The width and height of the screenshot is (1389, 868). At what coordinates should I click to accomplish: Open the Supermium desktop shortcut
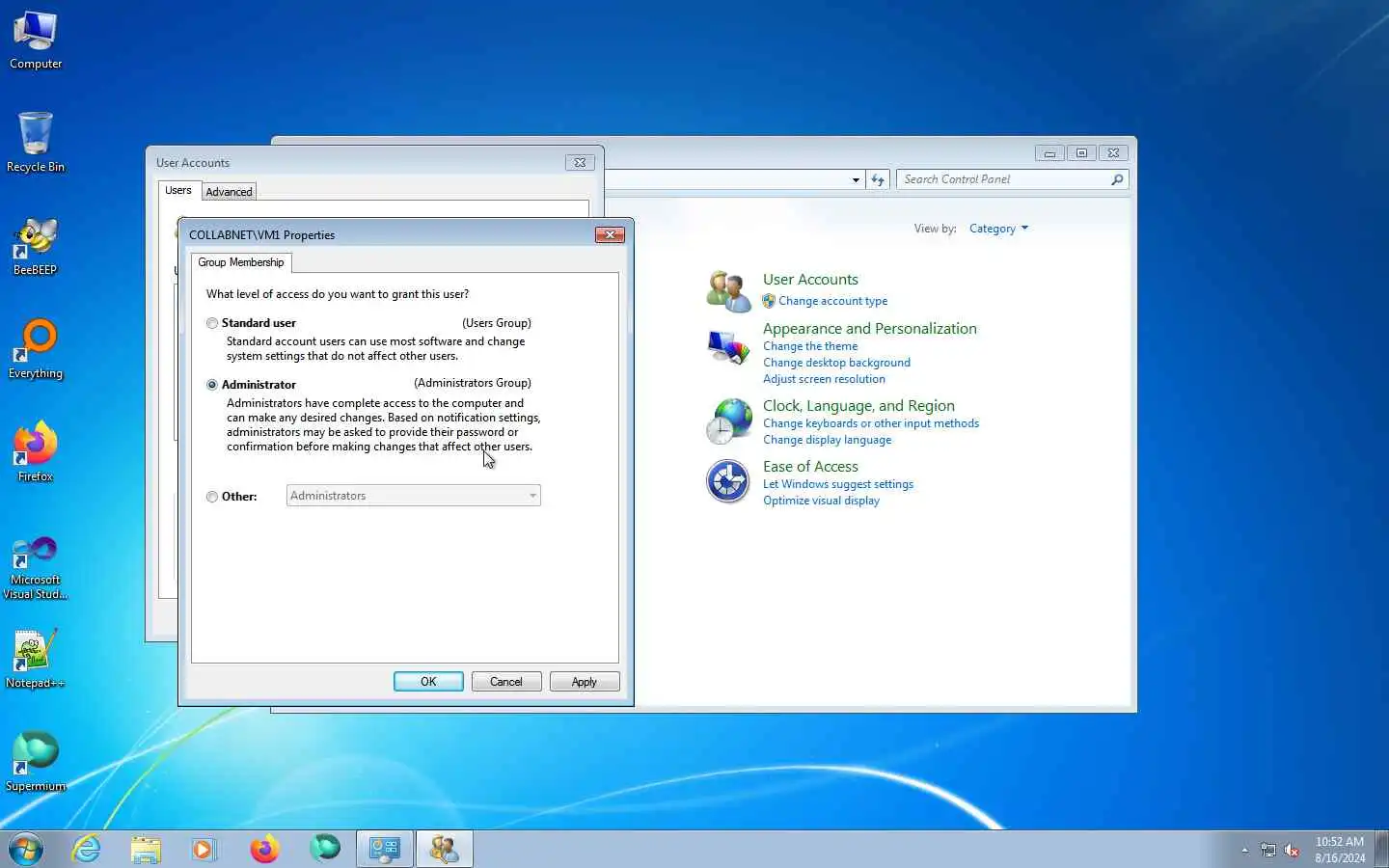(x=36, y=762)
